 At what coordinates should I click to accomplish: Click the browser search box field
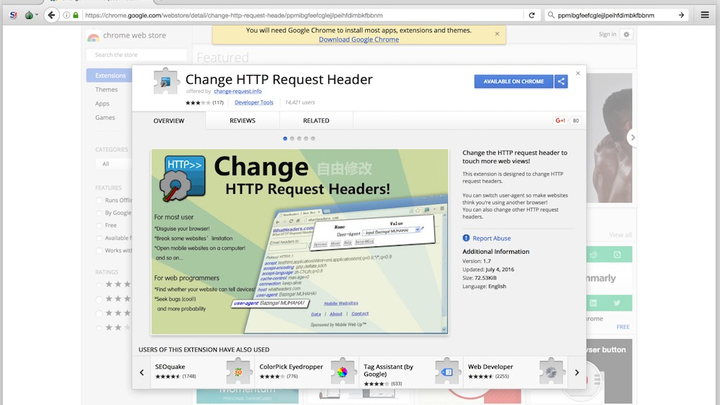pos(615,15)
